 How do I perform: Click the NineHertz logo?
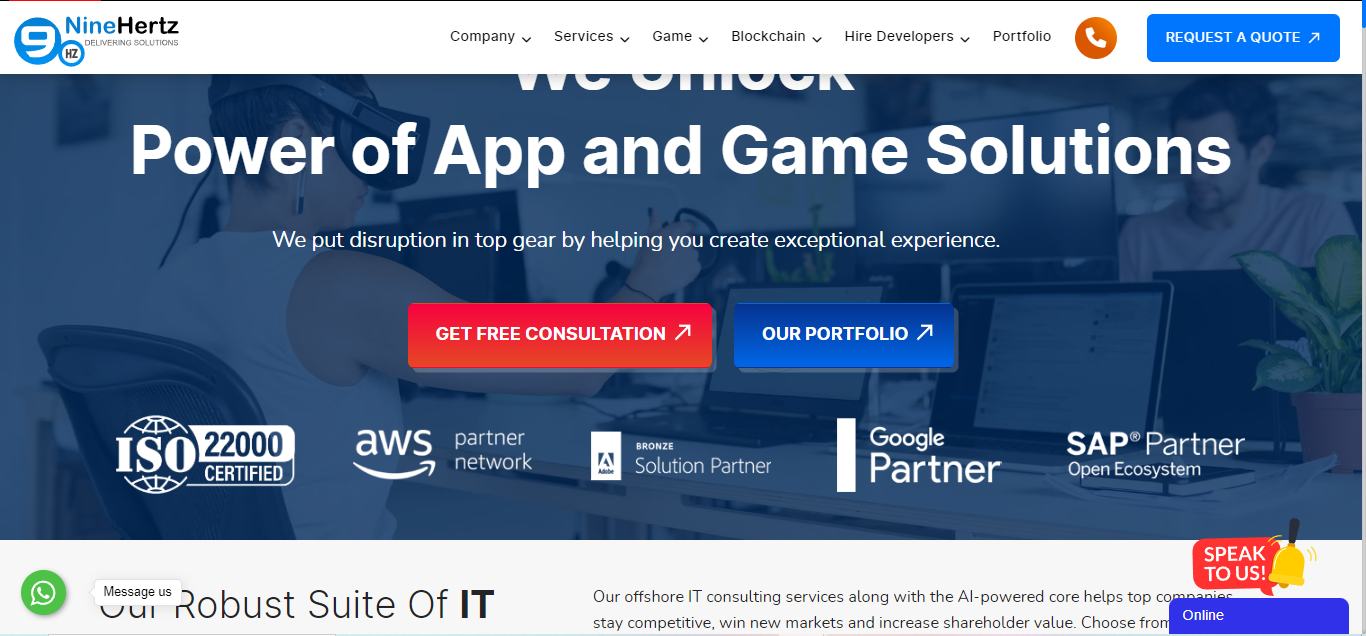click(x=97, y=39)
